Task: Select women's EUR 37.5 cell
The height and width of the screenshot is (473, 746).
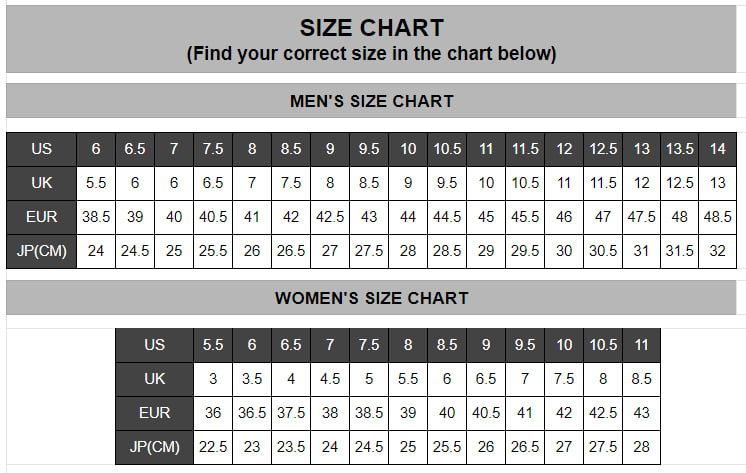Action: pyautogui.click(x=291, y=413)
